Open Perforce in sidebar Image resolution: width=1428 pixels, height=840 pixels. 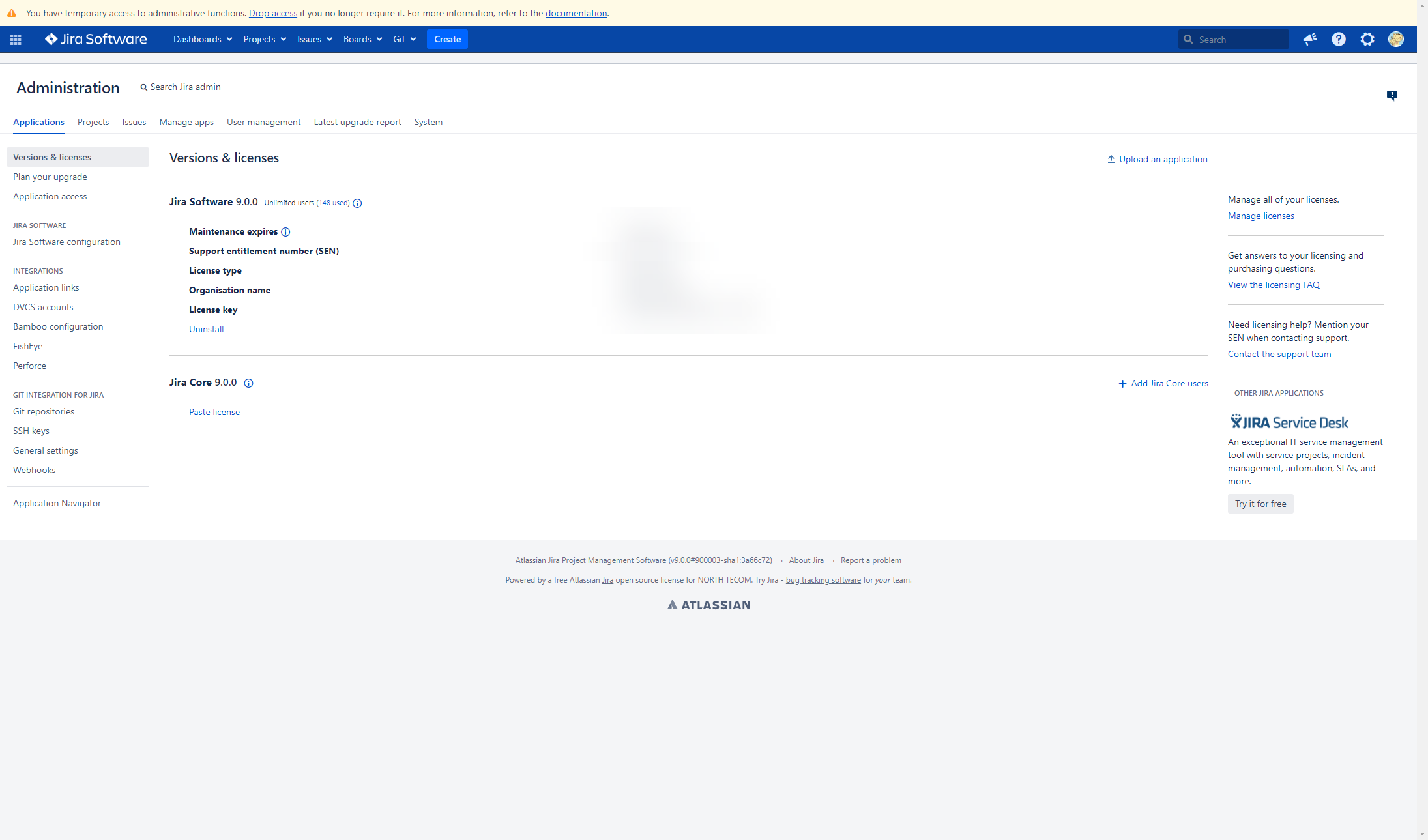(29, 366)
